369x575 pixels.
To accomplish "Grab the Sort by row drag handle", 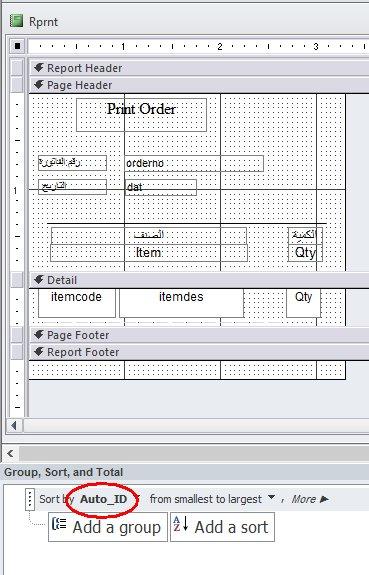I will pyautogui.click(x=30, y=499).
